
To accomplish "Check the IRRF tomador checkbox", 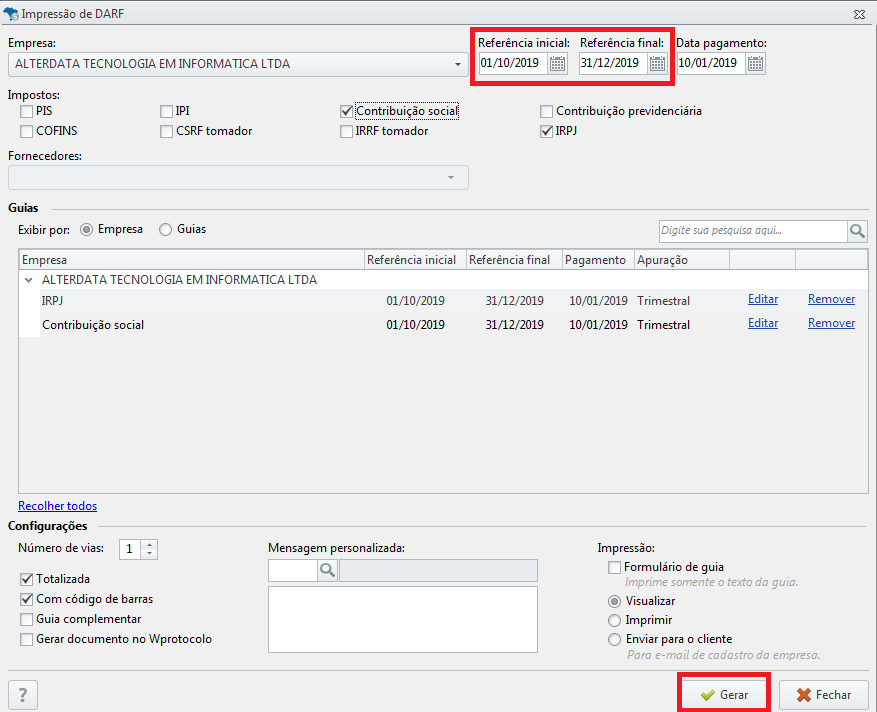I will coord(347,131).
